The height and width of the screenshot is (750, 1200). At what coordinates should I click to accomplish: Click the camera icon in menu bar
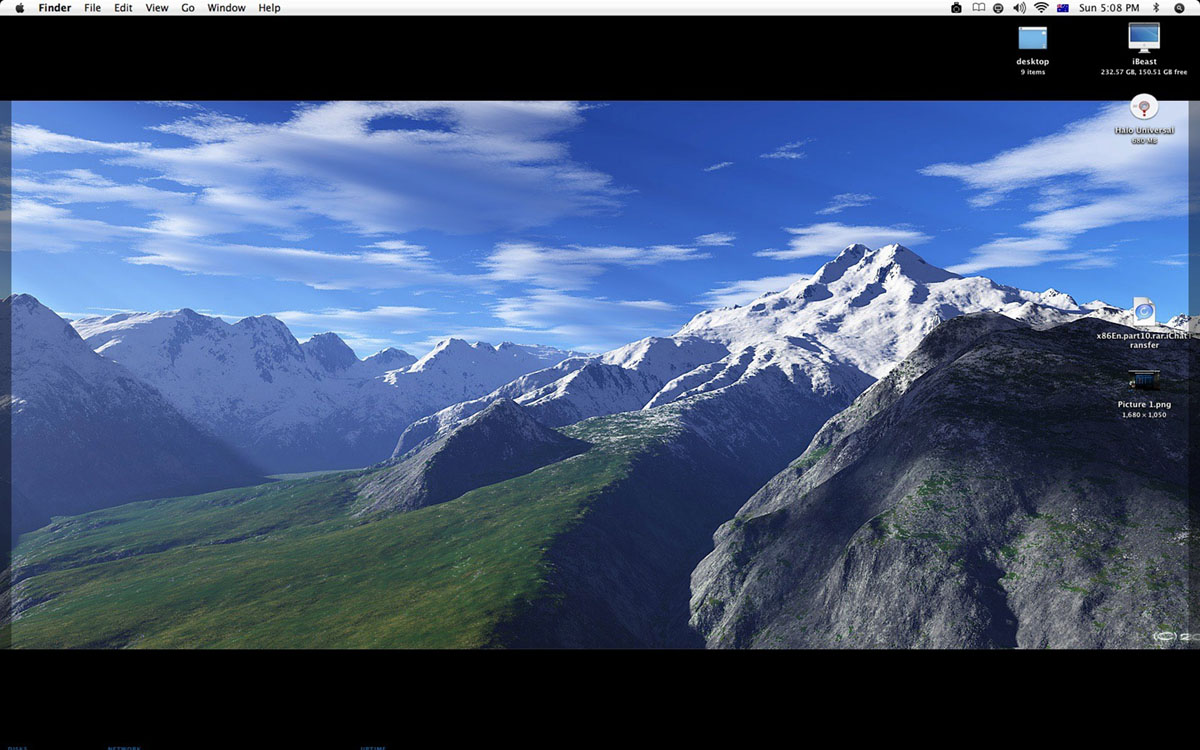(x=956, y=8)
